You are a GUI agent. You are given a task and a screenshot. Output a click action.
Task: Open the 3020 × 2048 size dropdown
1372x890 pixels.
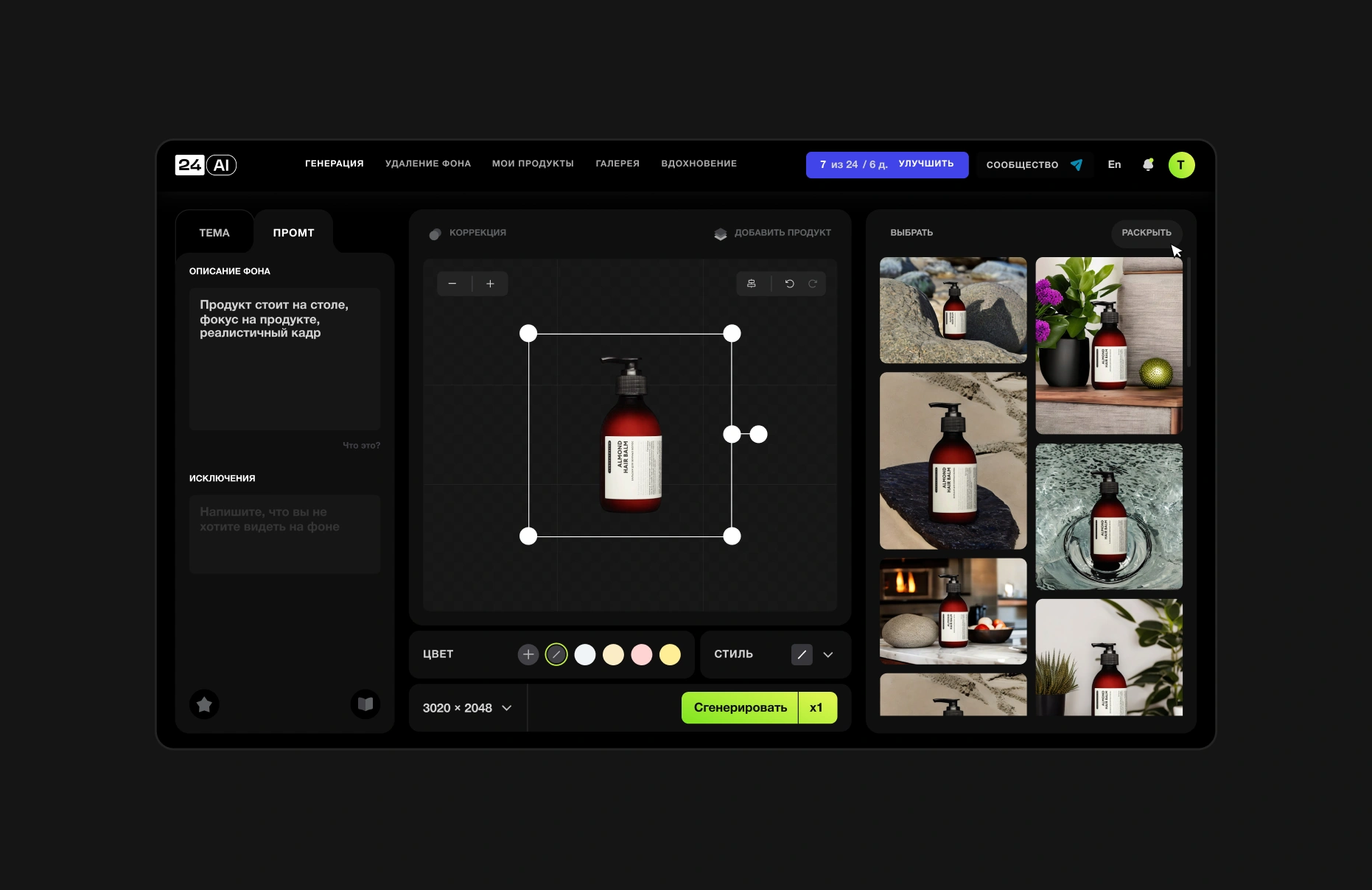point(467,708)
